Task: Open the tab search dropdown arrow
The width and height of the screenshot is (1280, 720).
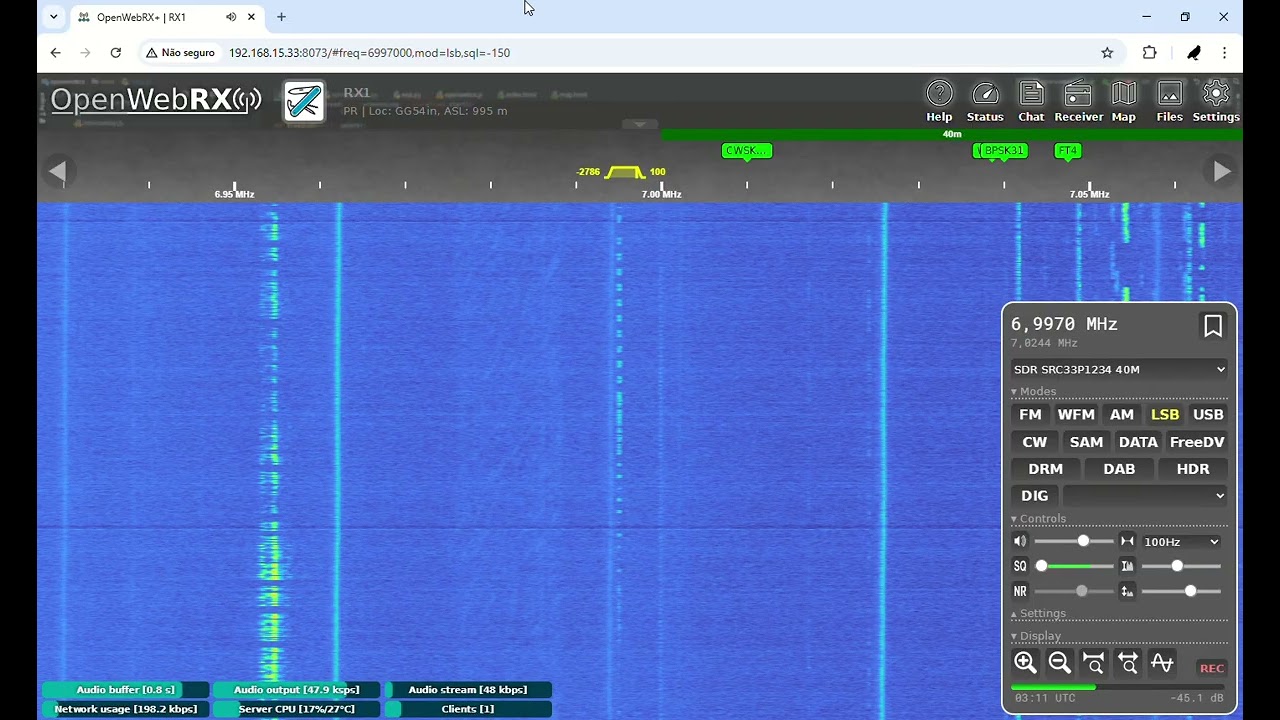Action: tap(54, 17)
